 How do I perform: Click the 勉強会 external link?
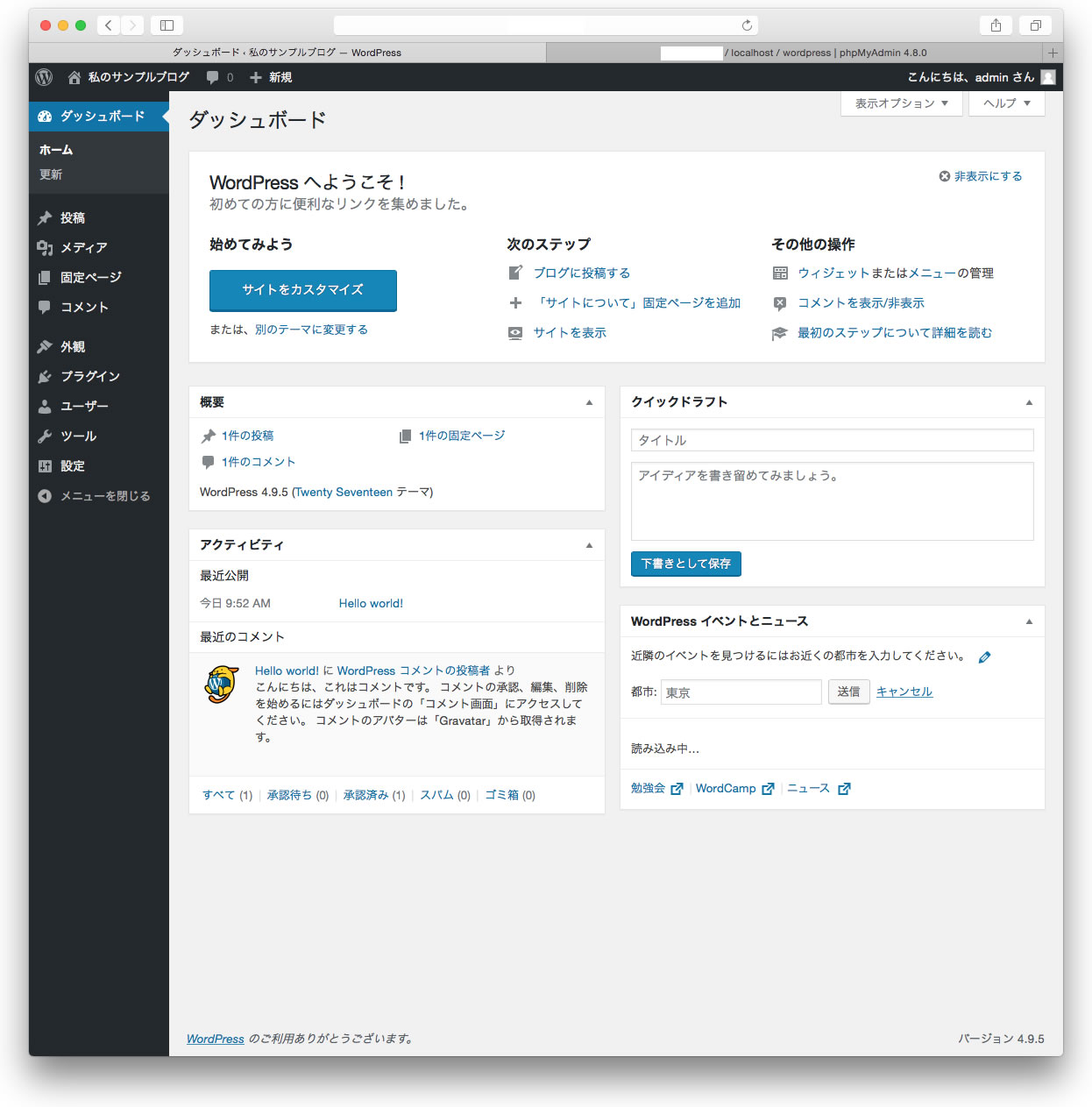pos(656,788)
